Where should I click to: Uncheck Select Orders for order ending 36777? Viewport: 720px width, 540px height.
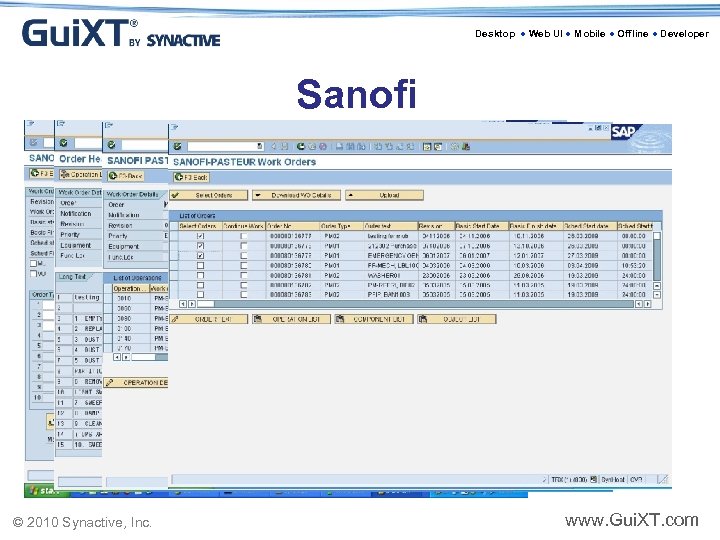(200, 236)
